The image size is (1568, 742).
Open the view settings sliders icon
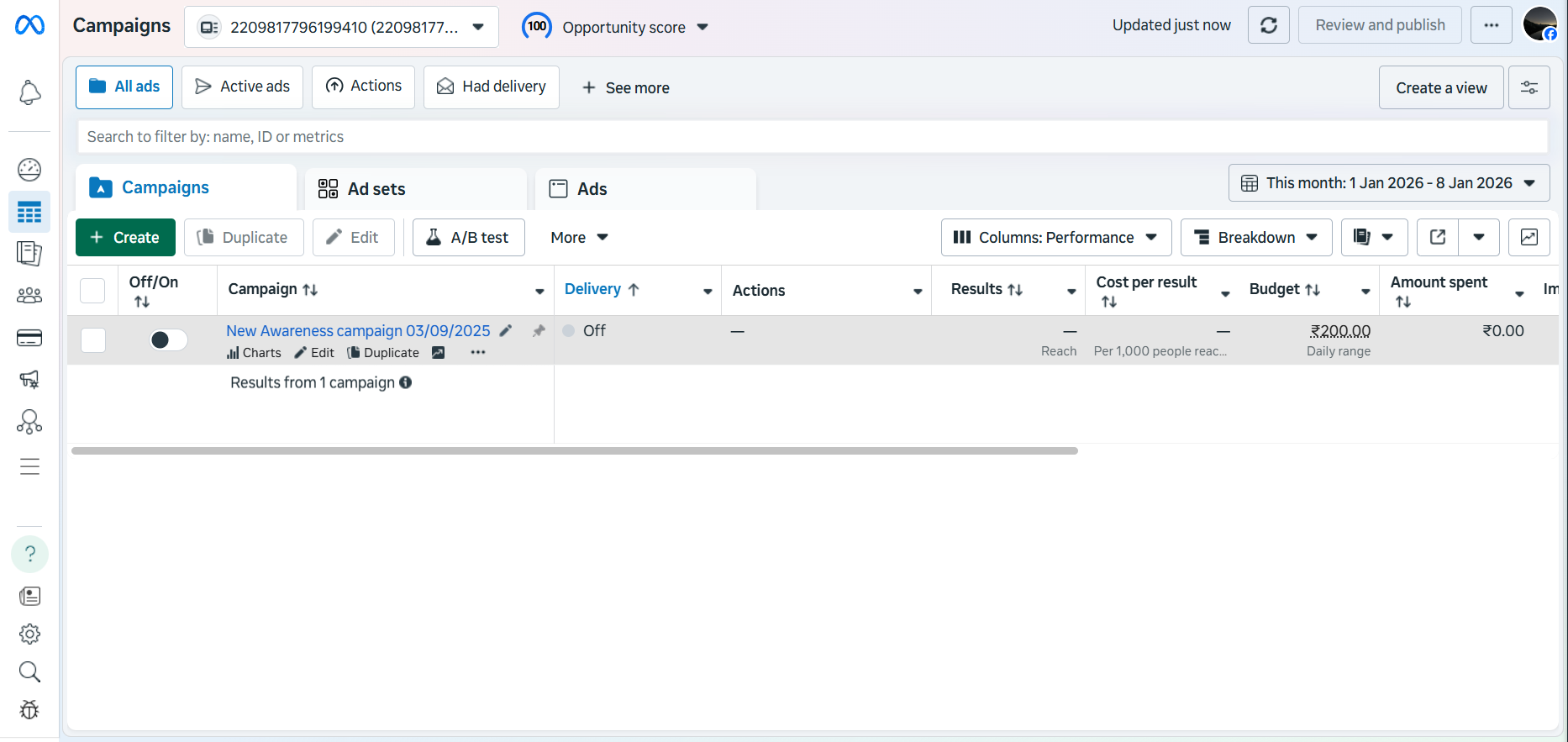click(x=1529, y=87)
